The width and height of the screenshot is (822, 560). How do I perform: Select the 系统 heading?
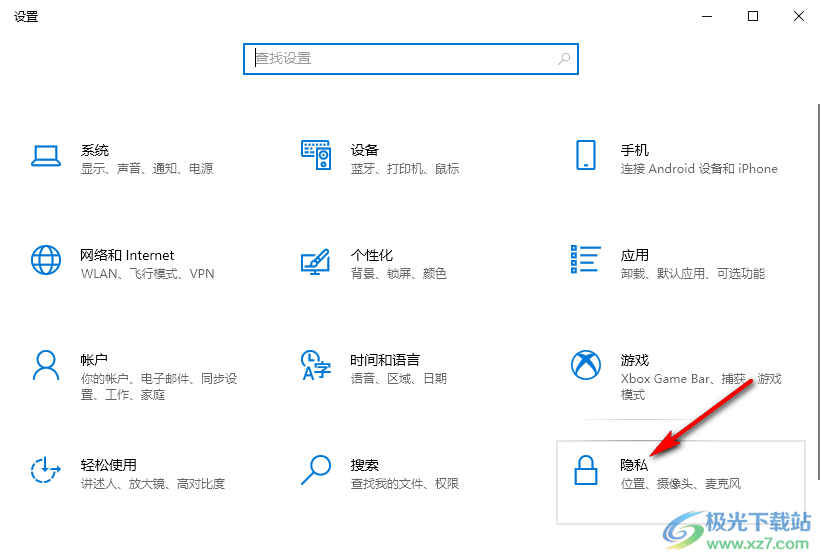(x=95, y=150)
